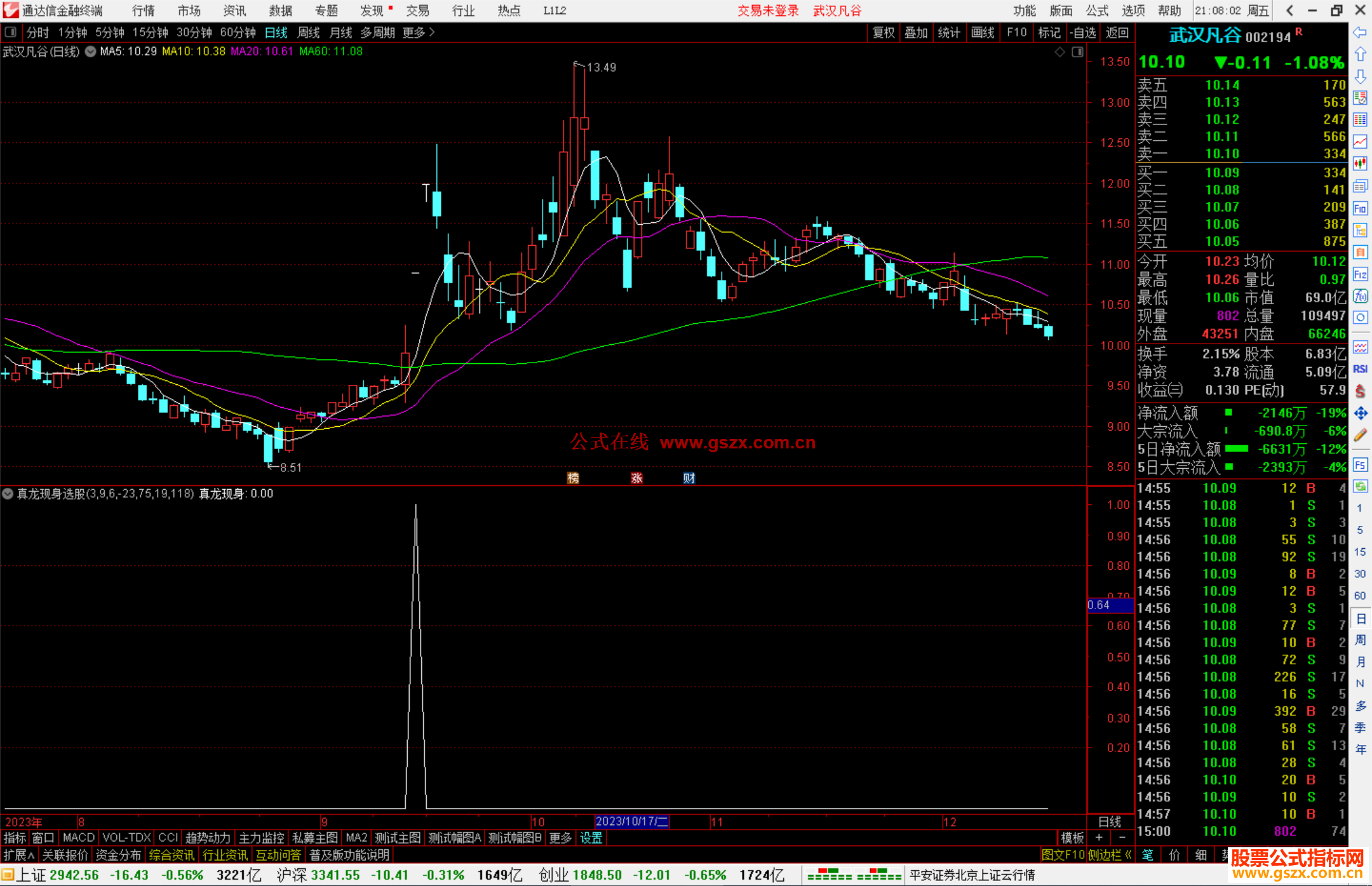Click the 设置 indicator settings button
This screenshot has width=1372, height=886.
(x=591, y=838)
